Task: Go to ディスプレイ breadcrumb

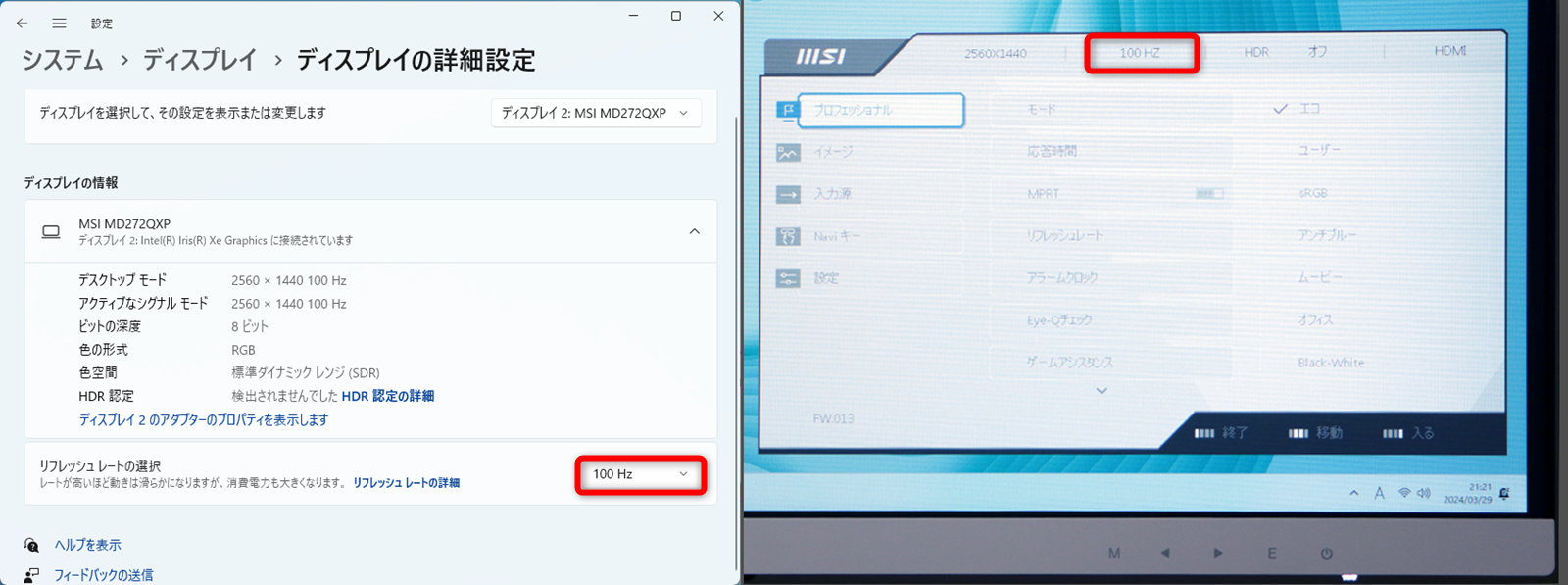Action: tap(200, 60)
